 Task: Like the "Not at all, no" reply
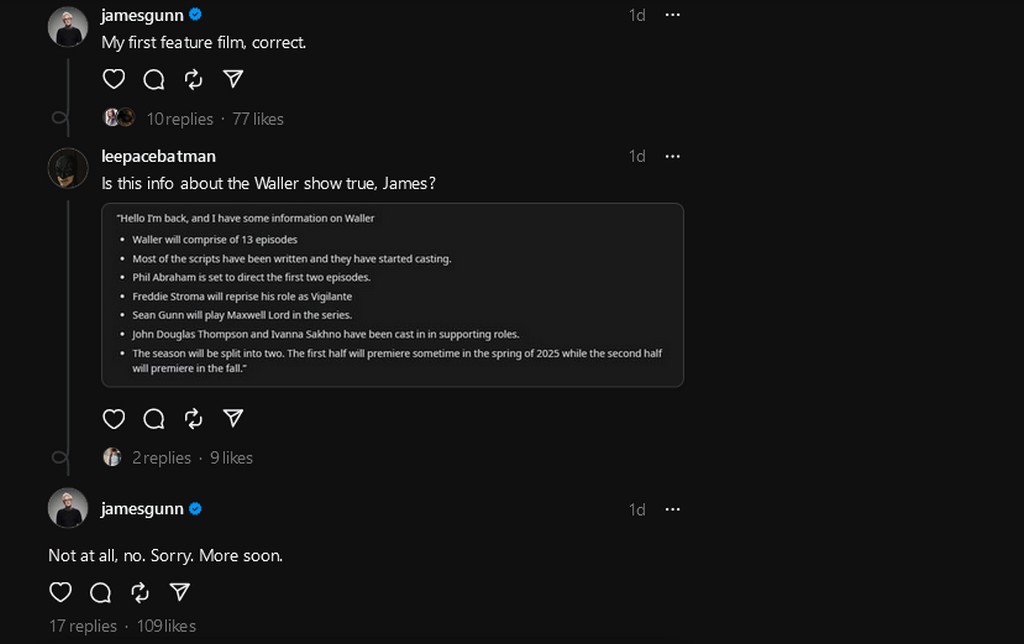tap(61, 592)
